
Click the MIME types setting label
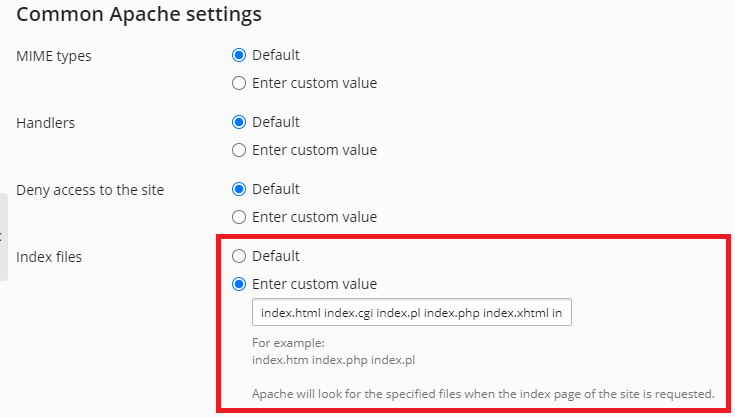54,56
